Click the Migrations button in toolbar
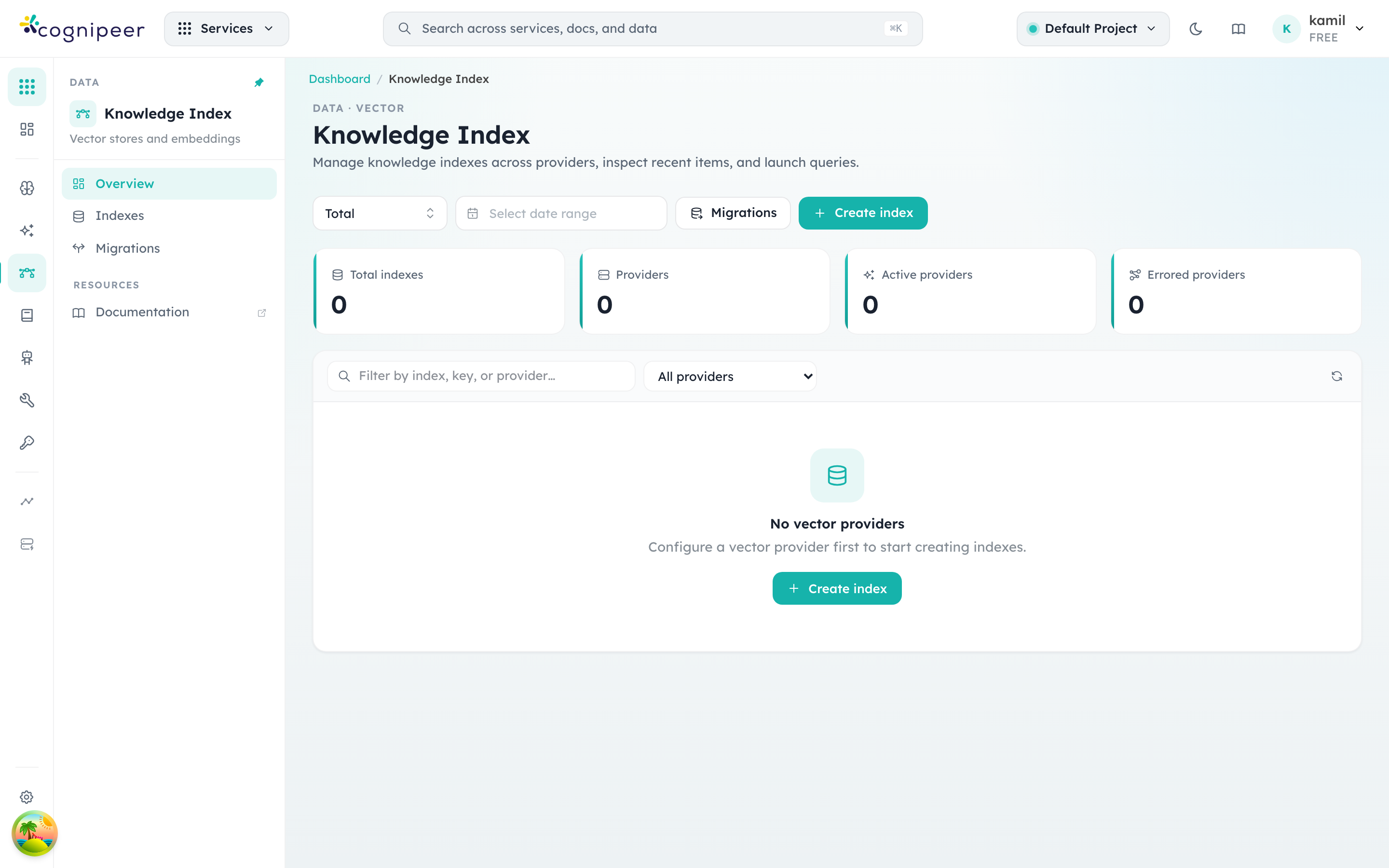The image size is (1389, 868). pyautogui.click(x=733, y=213)
